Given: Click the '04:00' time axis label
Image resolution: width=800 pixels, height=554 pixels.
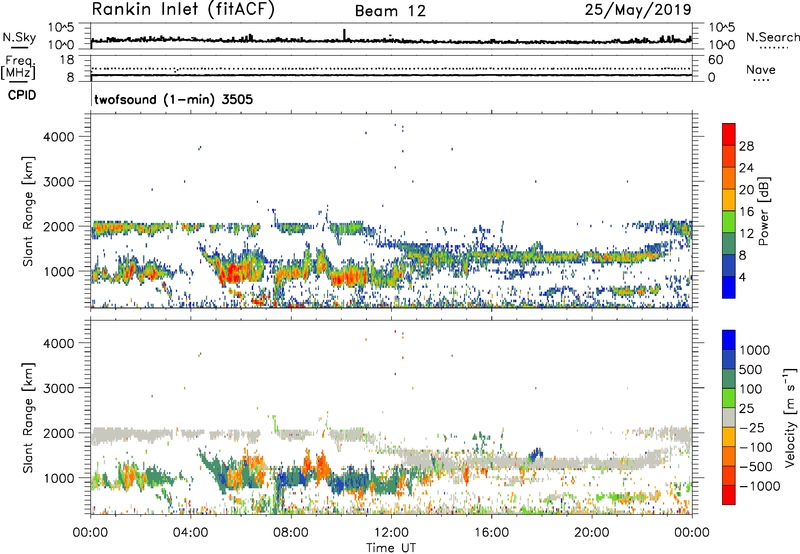Looking at the screenshot, I should [191, 533].
